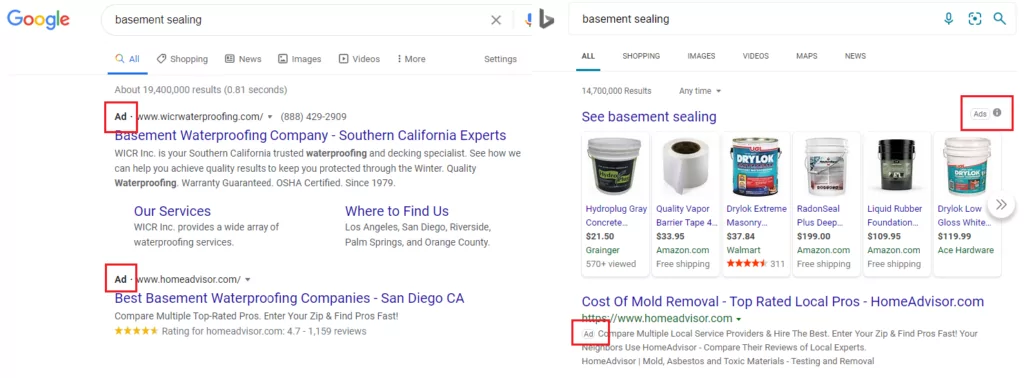Open the Google Shopping tab
The image size is (1024, 378).
182,59
